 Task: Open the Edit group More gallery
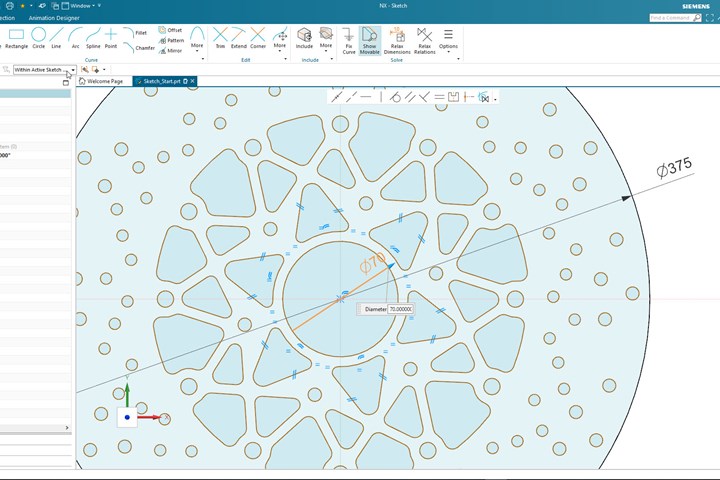[280, 39]
